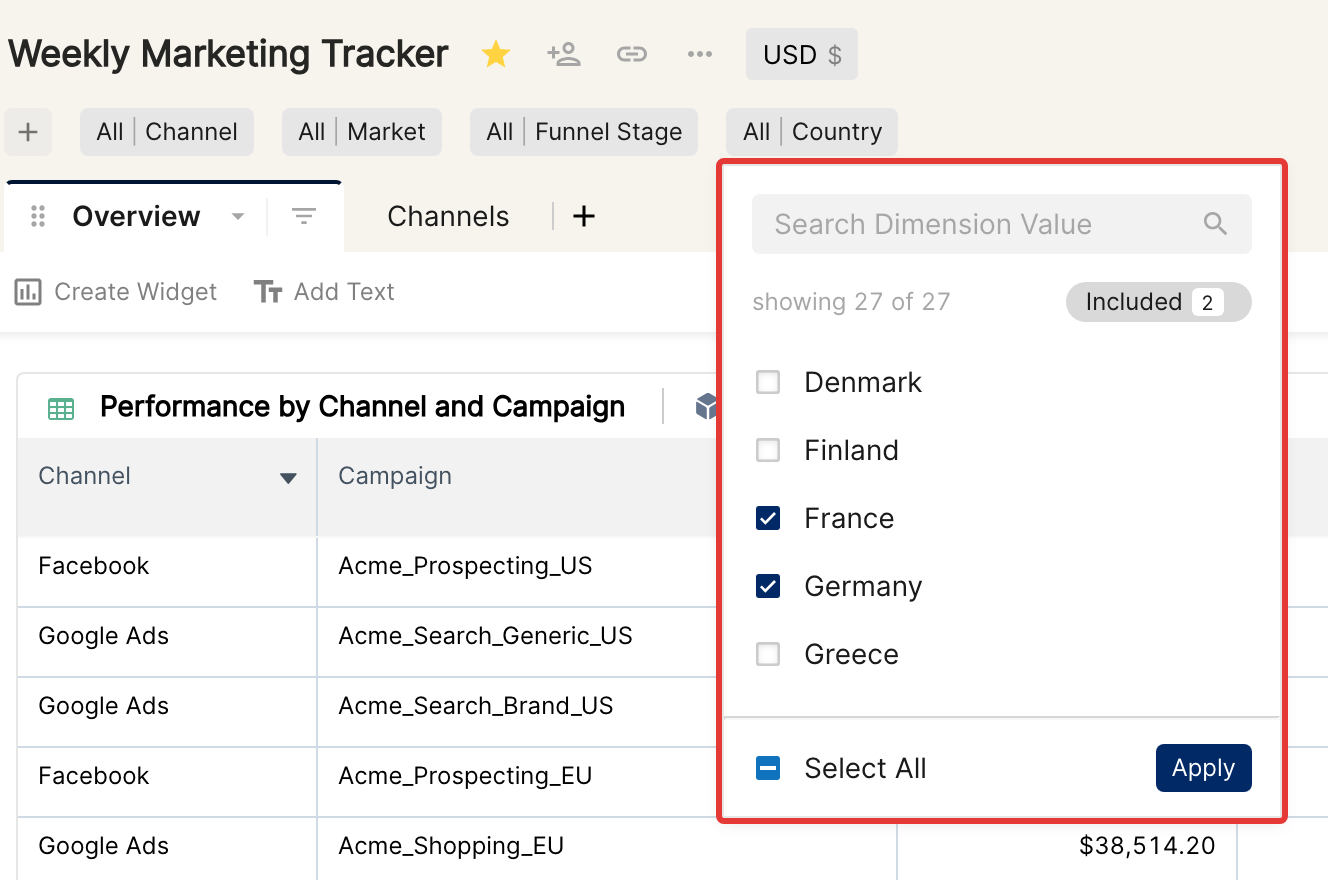Open the All Market filter dropdown
Viewport: 1328px width, 880px height.
(362, 132)
